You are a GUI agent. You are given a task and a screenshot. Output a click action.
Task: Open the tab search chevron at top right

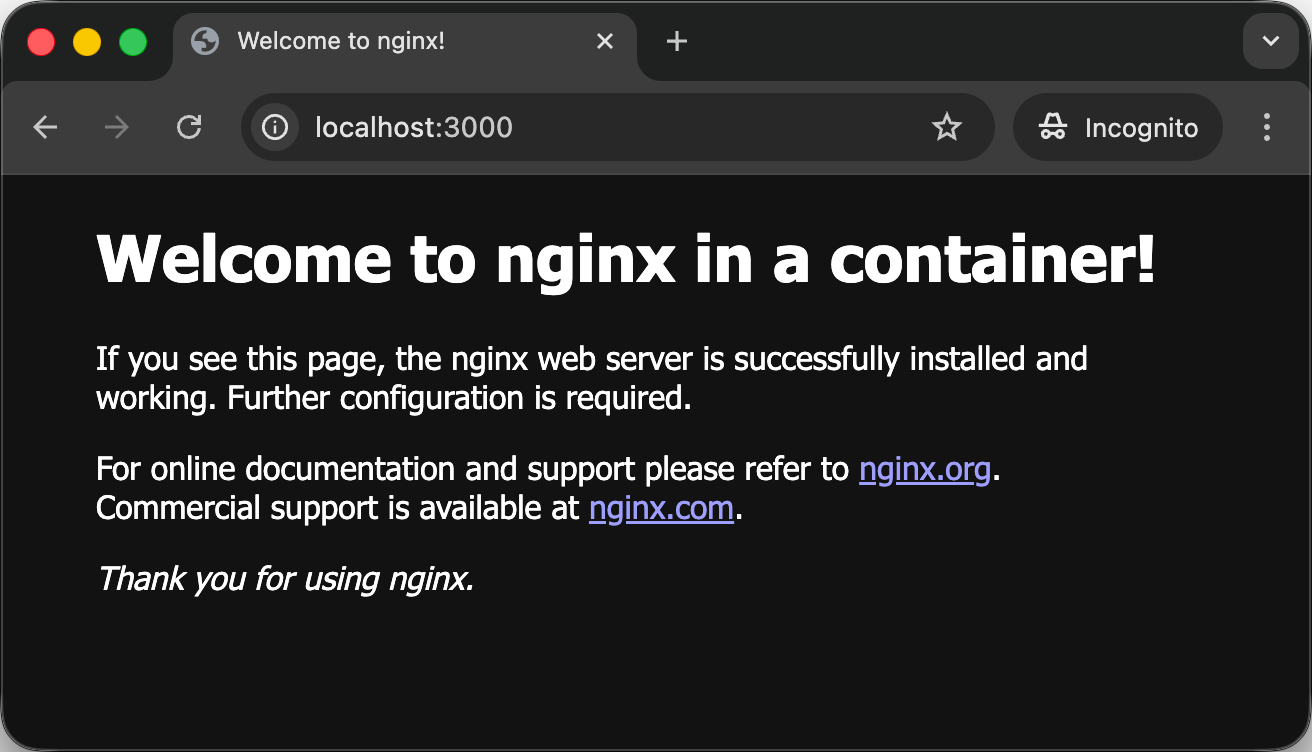click(x=1270, y=41)
